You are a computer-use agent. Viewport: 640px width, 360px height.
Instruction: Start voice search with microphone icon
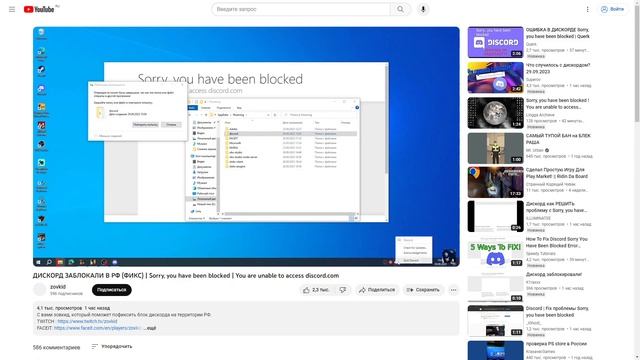pos(423,9)
